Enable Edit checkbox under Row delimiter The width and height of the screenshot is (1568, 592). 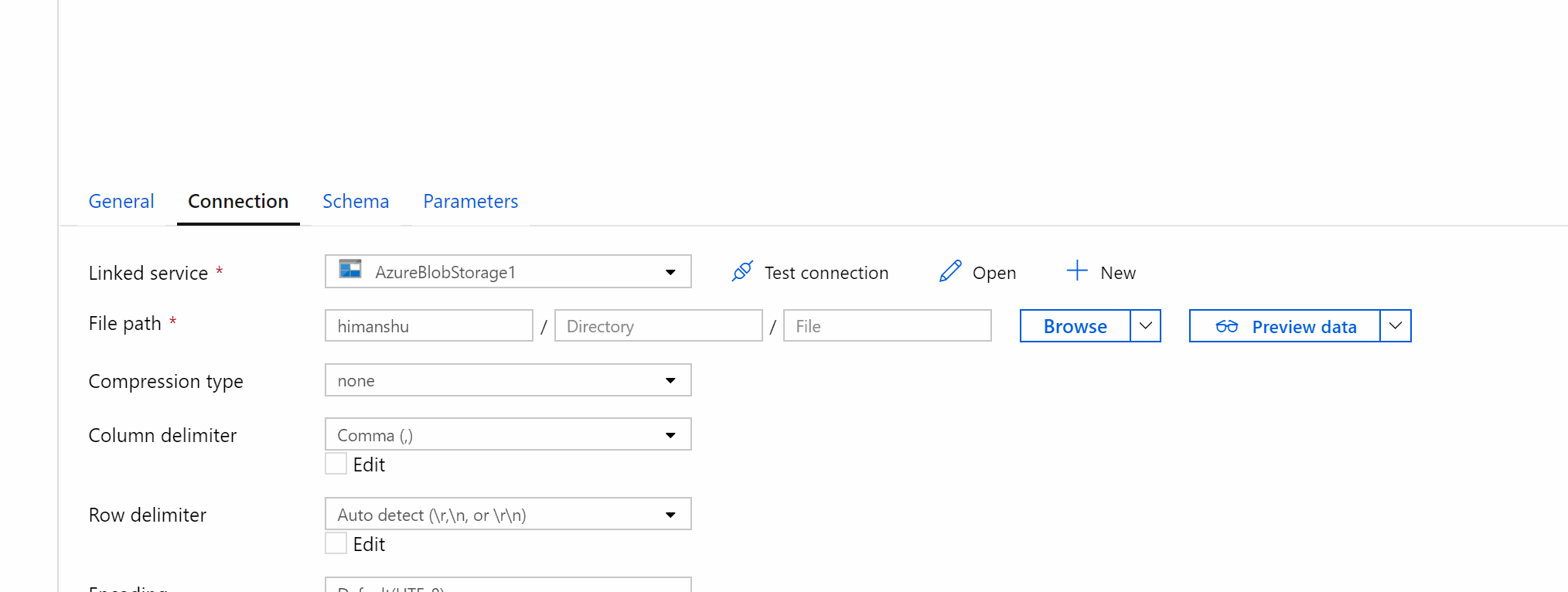336,543
